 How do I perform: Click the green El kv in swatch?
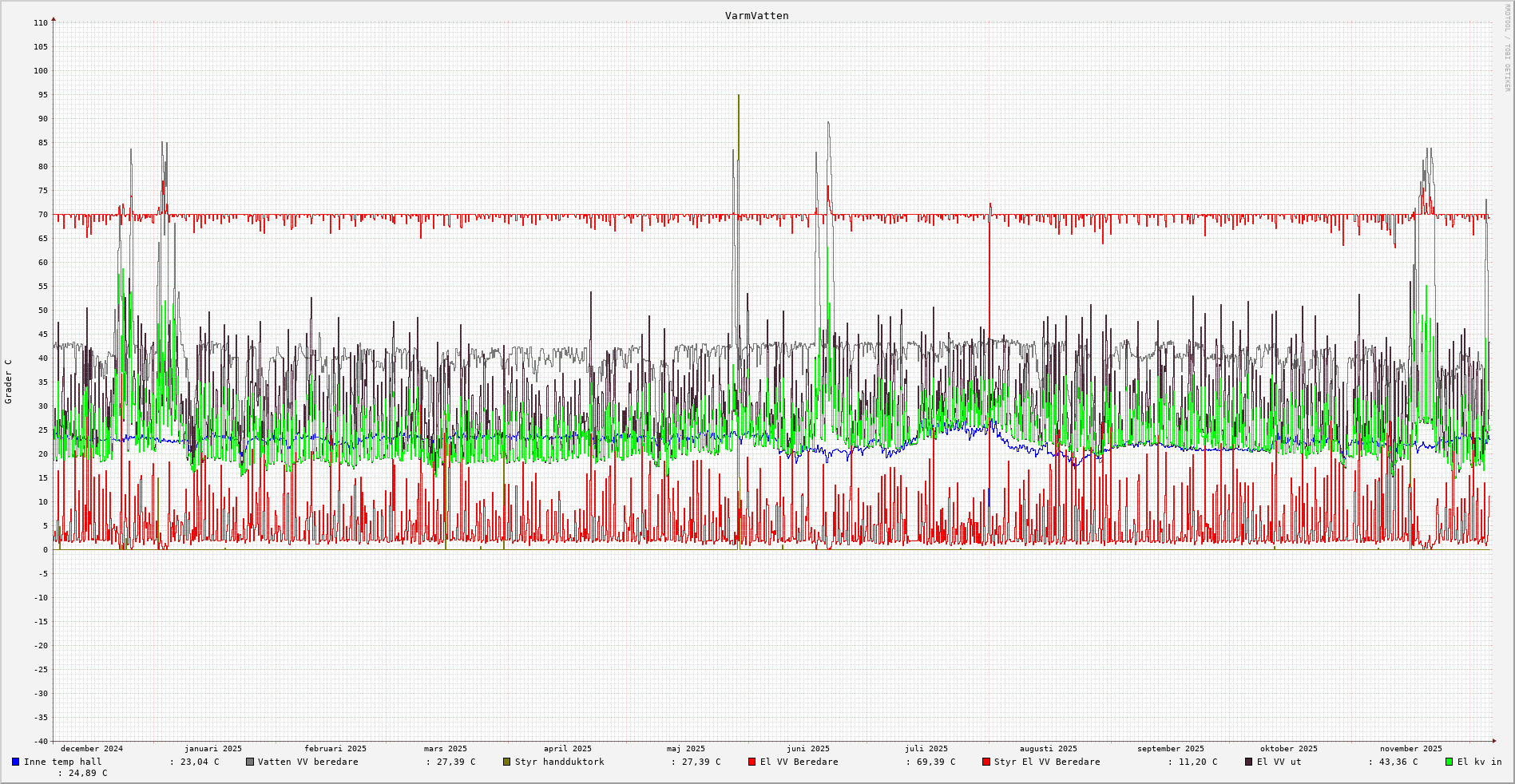[1450, 762]
